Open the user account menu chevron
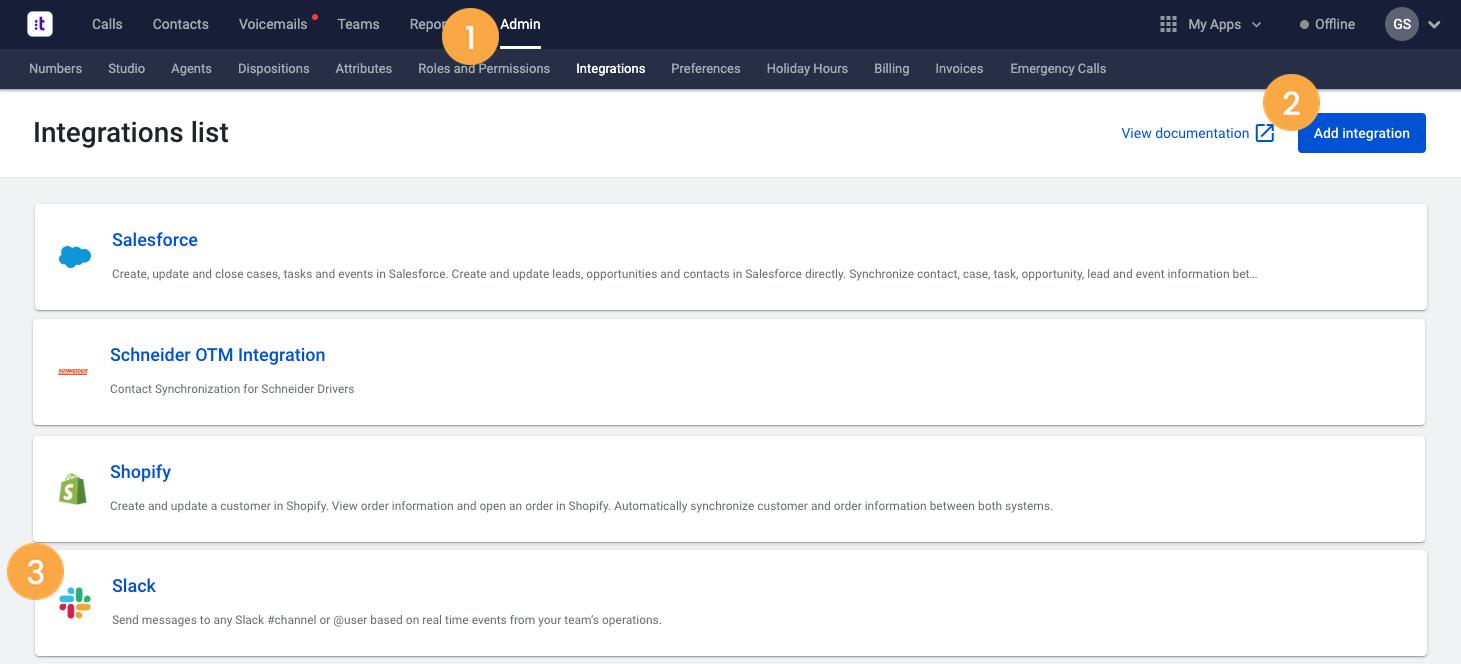This screenshot has width=1461, height=664. tap(1434, 25)
